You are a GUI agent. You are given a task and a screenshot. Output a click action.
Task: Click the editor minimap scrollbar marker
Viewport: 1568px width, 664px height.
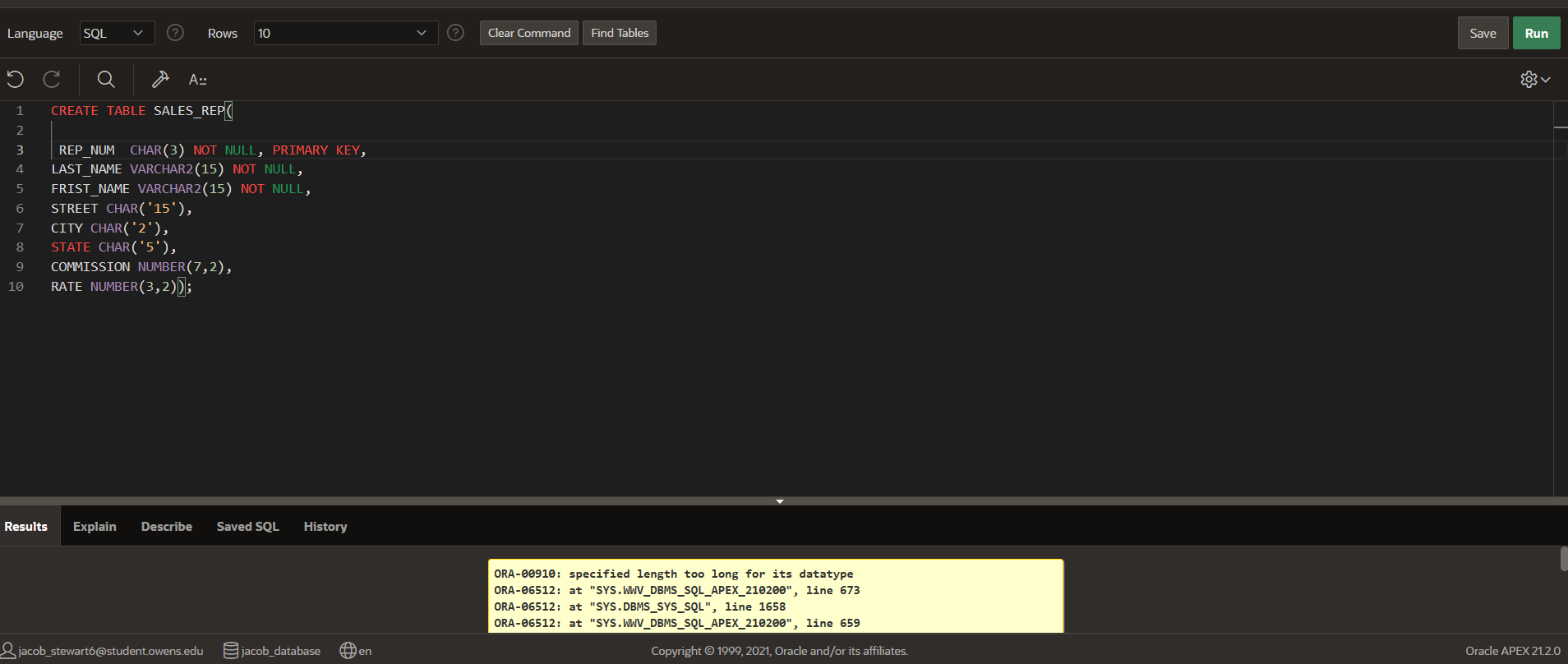click(x=1561, y=127)
